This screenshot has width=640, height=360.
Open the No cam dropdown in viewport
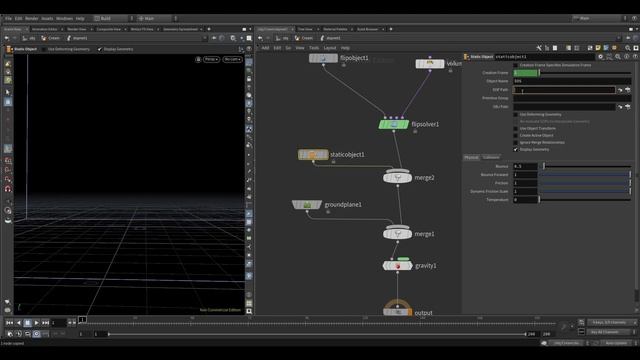(232, 59)
